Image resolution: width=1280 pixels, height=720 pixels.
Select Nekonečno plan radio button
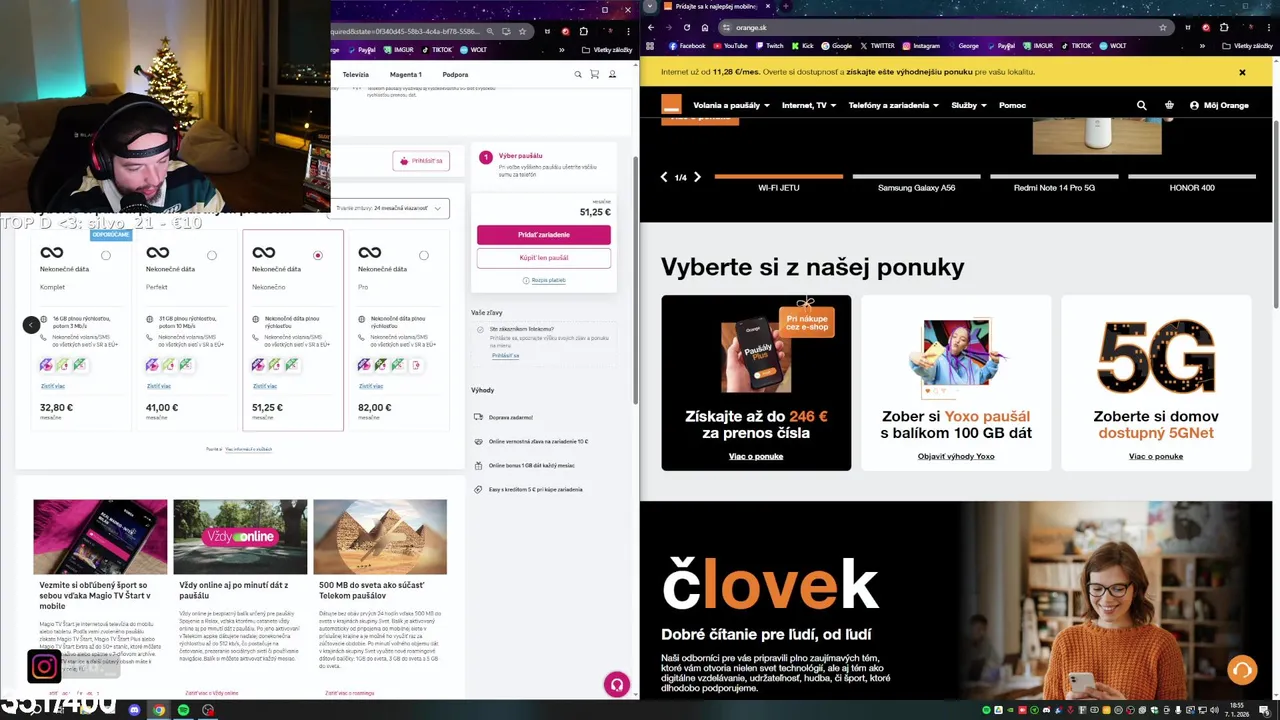tap(318, 255)
